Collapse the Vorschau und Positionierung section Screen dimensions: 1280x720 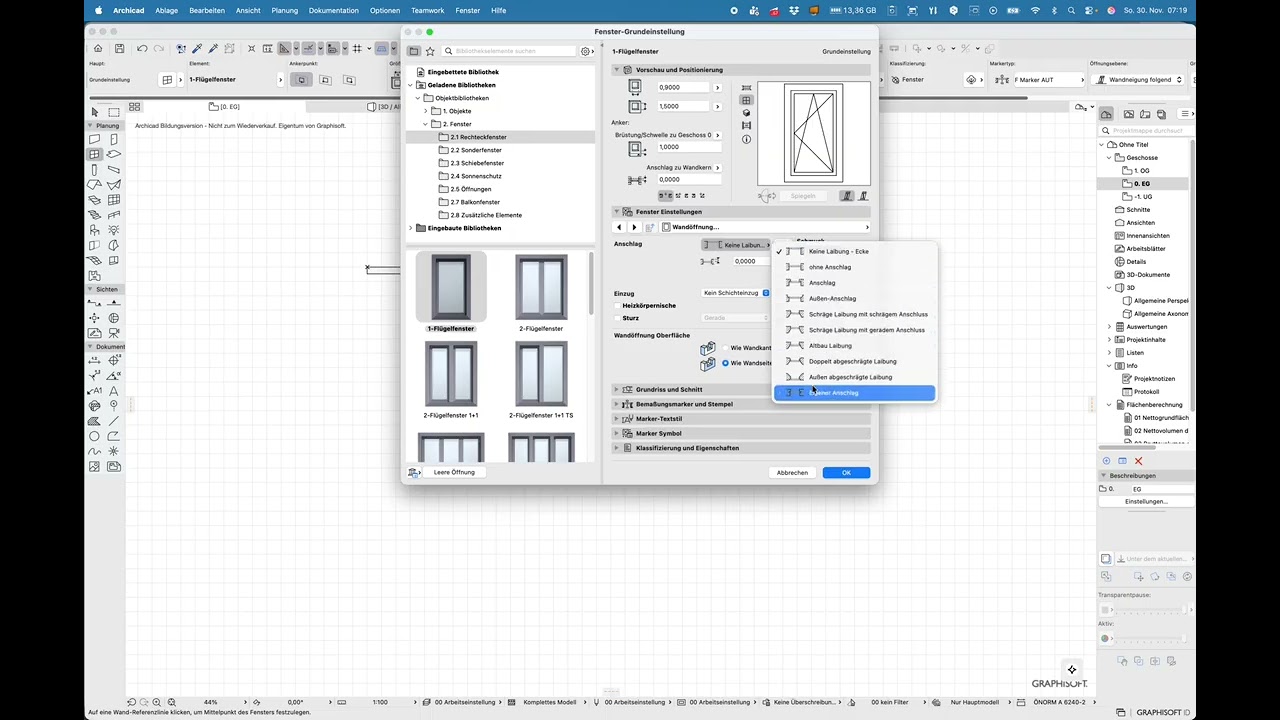617,70
